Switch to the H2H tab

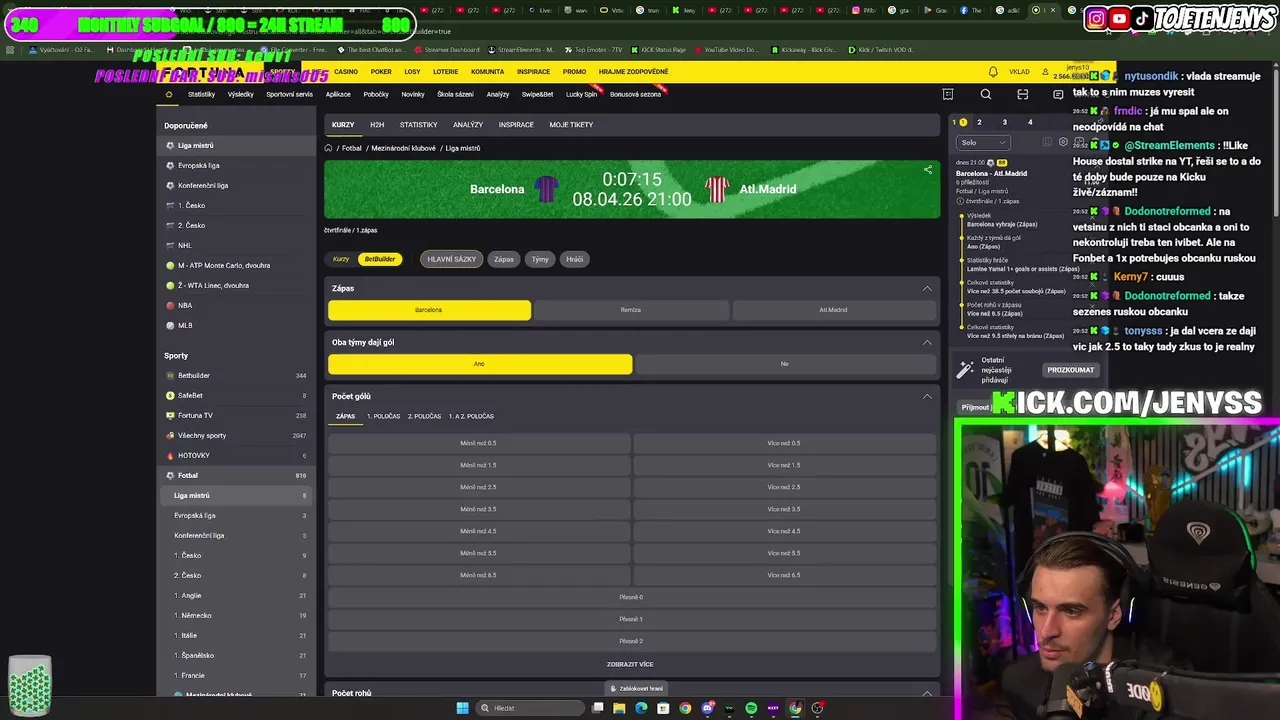[x=377, y=125]
